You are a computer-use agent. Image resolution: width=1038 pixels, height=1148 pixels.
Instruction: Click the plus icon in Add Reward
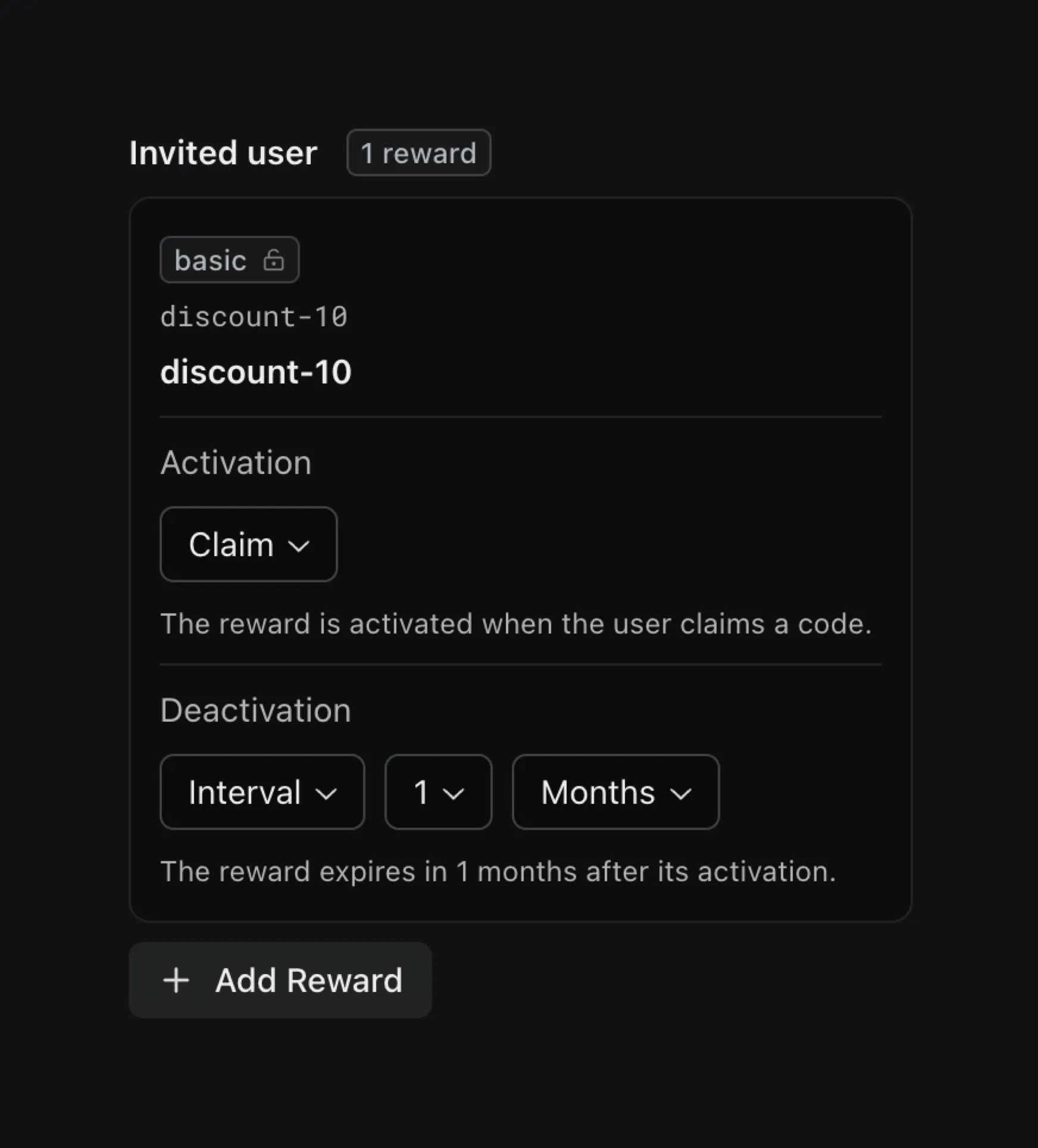click(x=177, y=979)
